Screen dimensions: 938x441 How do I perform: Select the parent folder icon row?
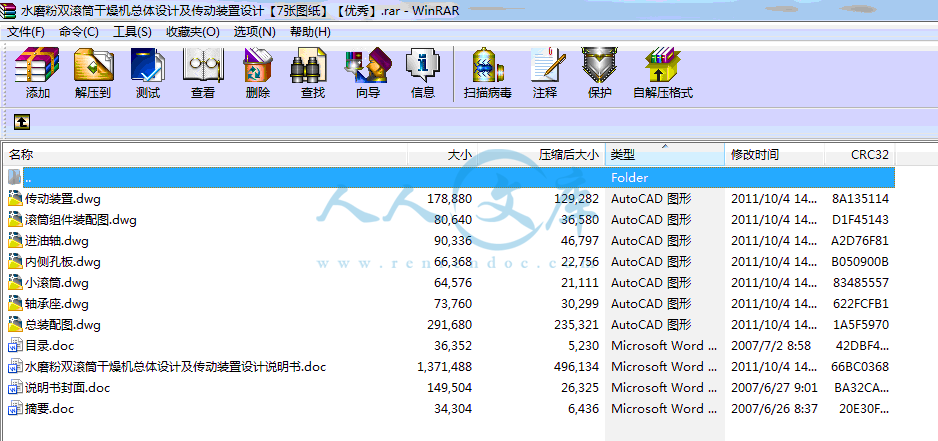point(16,177)
